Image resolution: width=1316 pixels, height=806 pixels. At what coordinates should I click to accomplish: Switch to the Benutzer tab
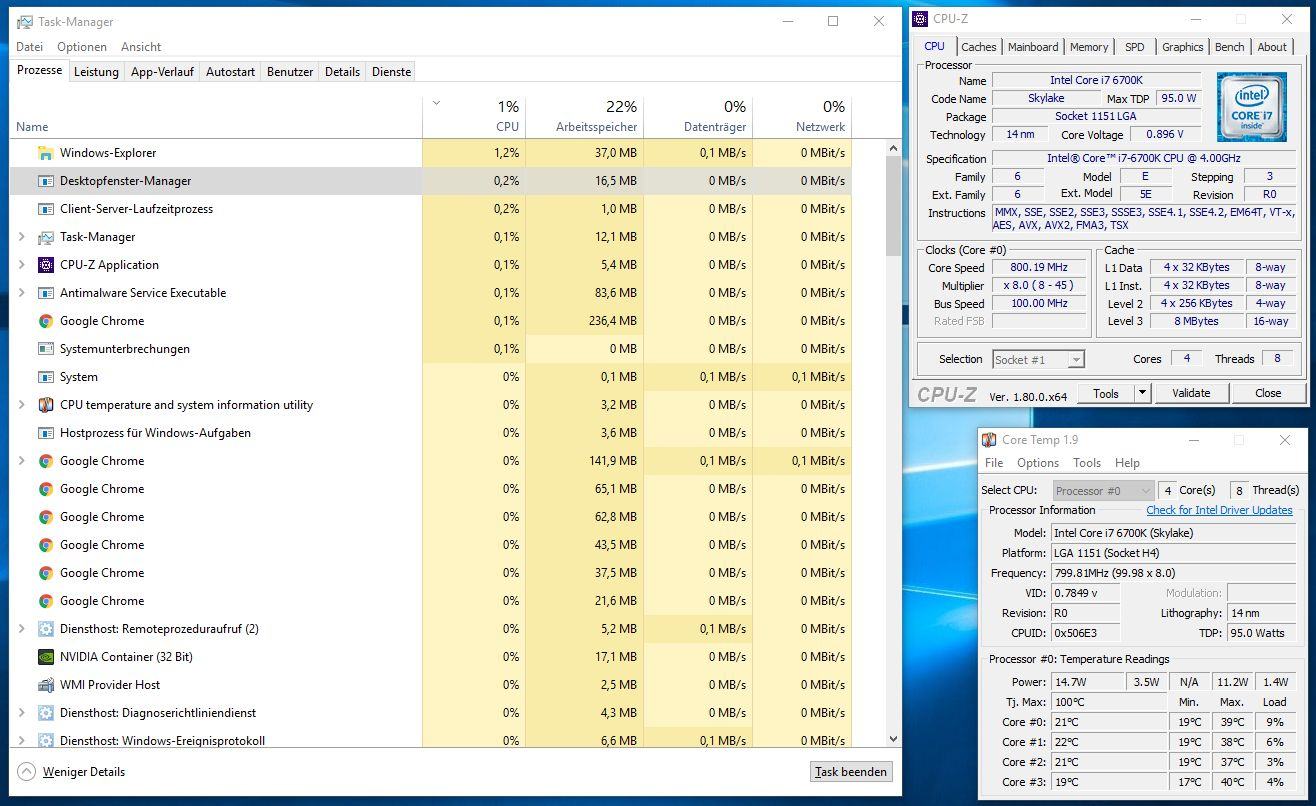pos(290,72)
